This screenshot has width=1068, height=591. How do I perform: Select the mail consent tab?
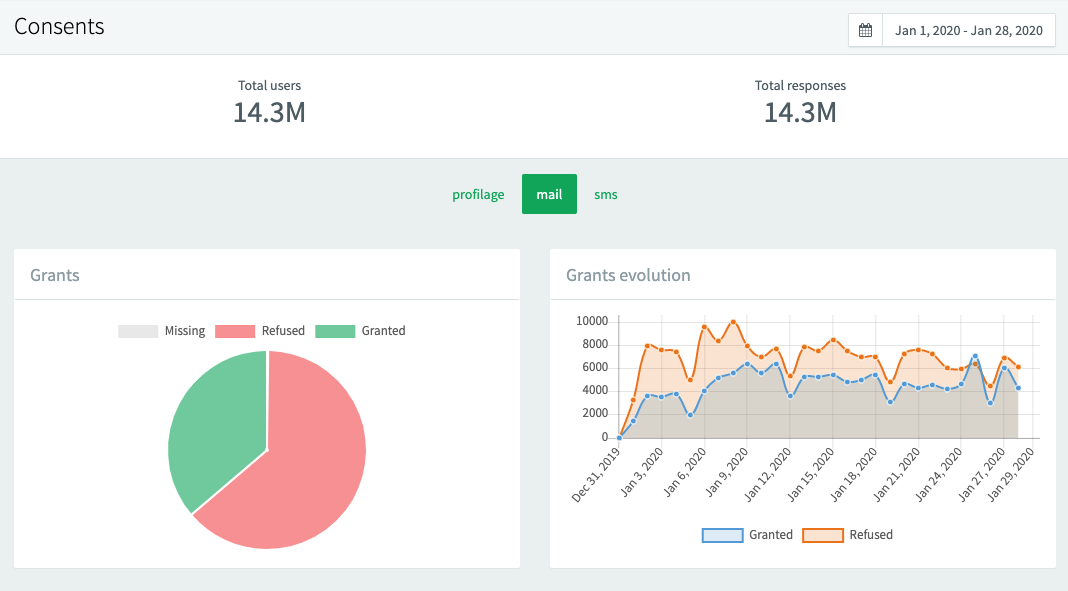(549, 194)
